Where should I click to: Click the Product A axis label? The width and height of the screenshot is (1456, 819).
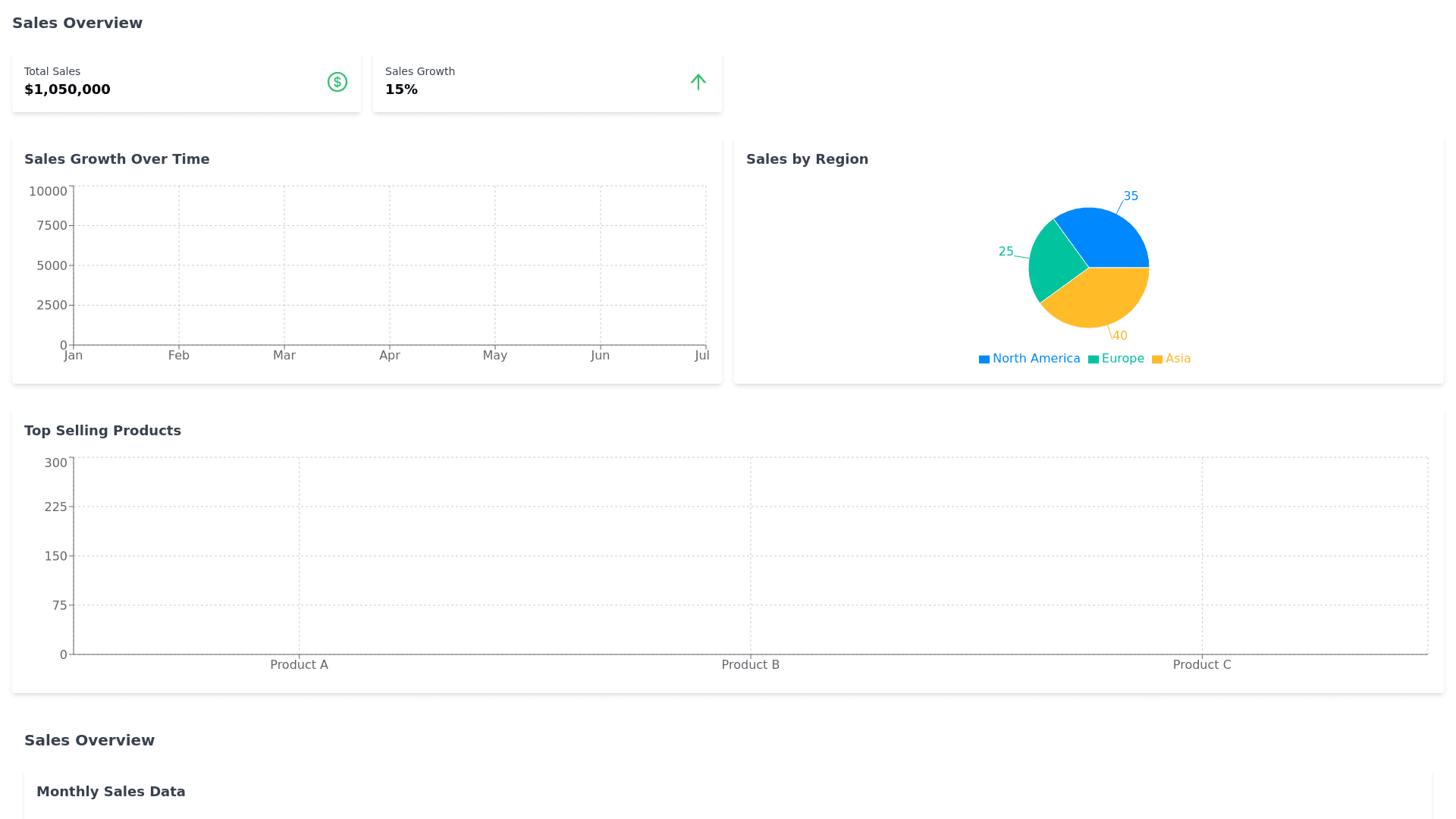pos(299,665)
